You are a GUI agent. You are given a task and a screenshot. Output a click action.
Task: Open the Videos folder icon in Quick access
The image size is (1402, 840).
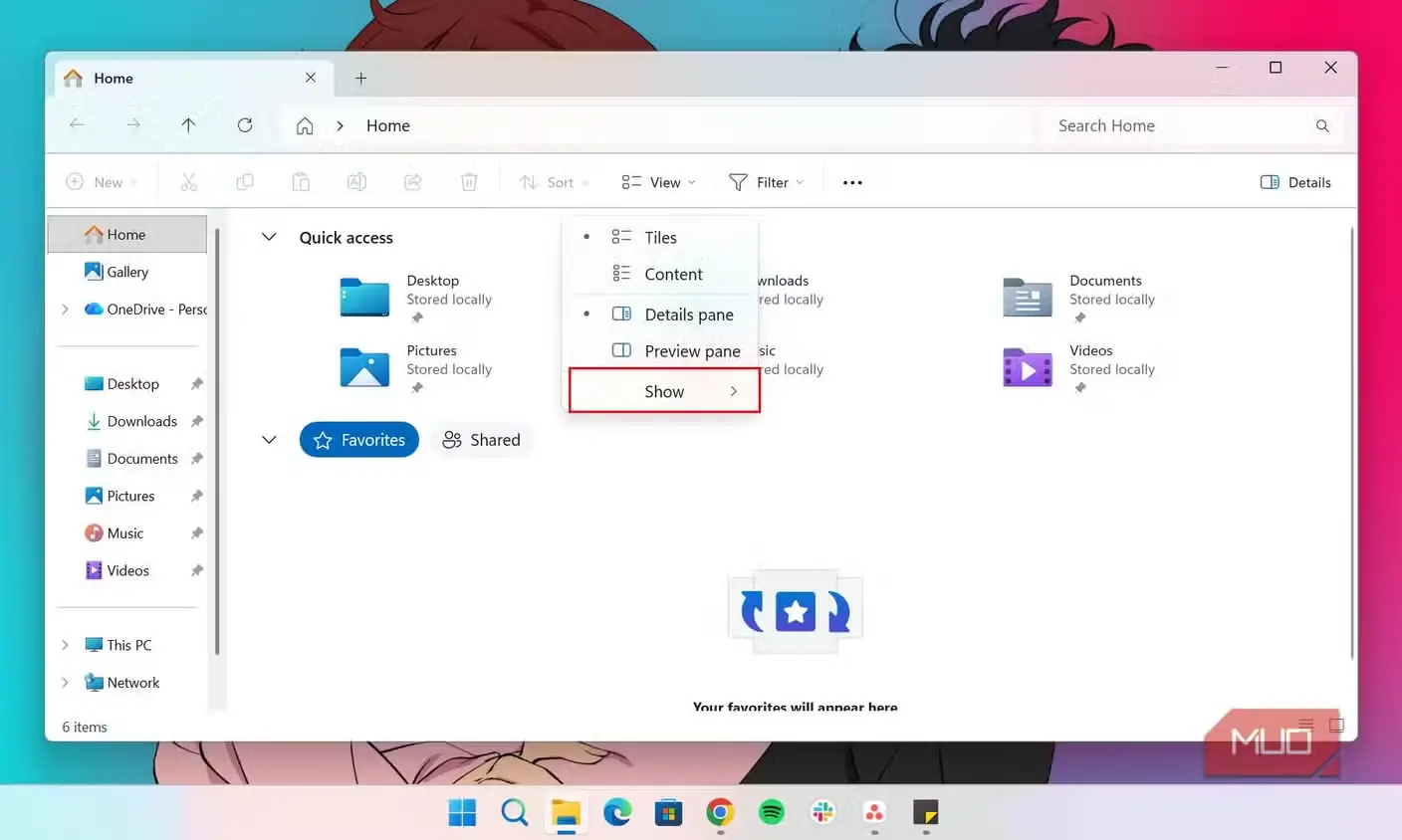click(x=1028, y=368)
